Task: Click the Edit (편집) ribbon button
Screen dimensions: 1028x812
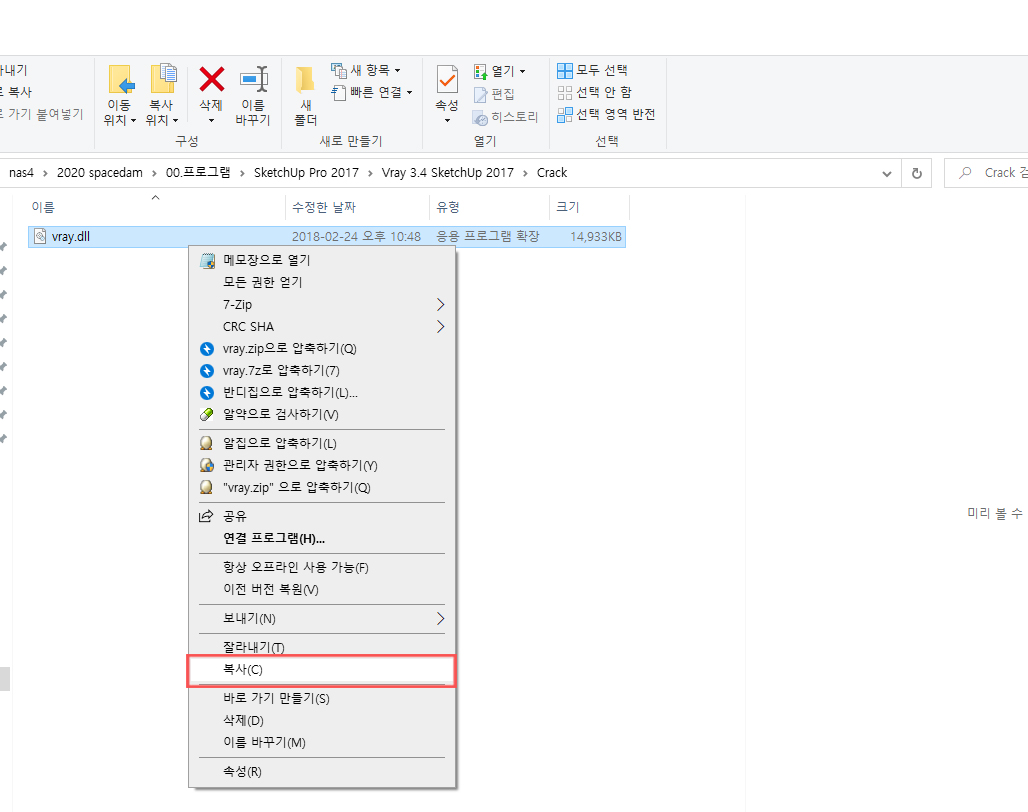Action: (494, 94)
